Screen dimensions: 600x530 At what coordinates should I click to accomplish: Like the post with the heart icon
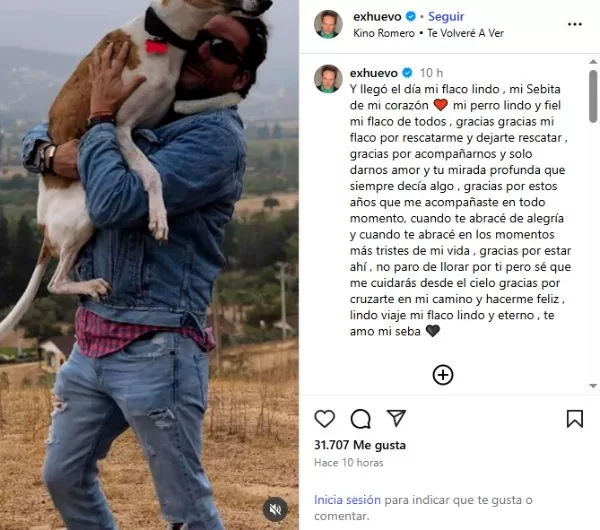(324, 419)
